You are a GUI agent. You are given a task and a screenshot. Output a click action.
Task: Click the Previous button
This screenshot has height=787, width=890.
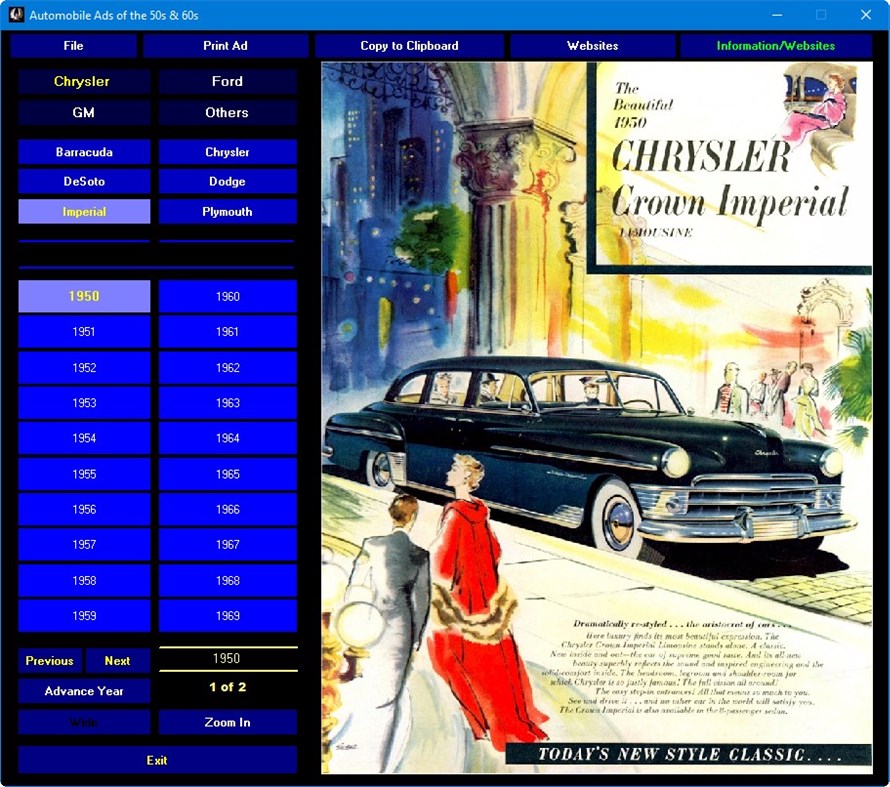(49, 661)
